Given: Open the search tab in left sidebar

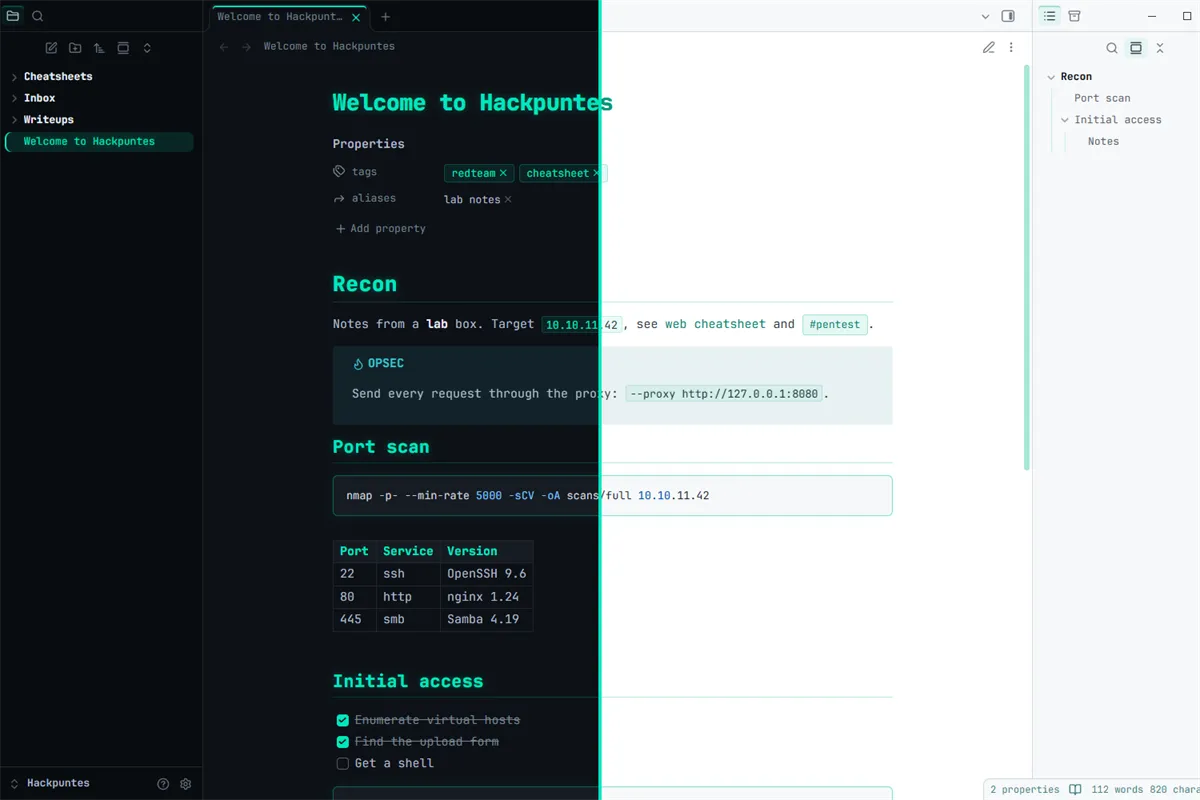Looking at the screenshot, I should [37, 16].
